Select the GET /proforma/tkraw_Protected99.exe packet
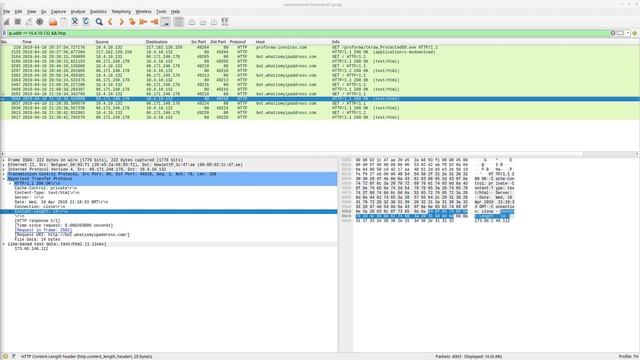 (320, 47)
